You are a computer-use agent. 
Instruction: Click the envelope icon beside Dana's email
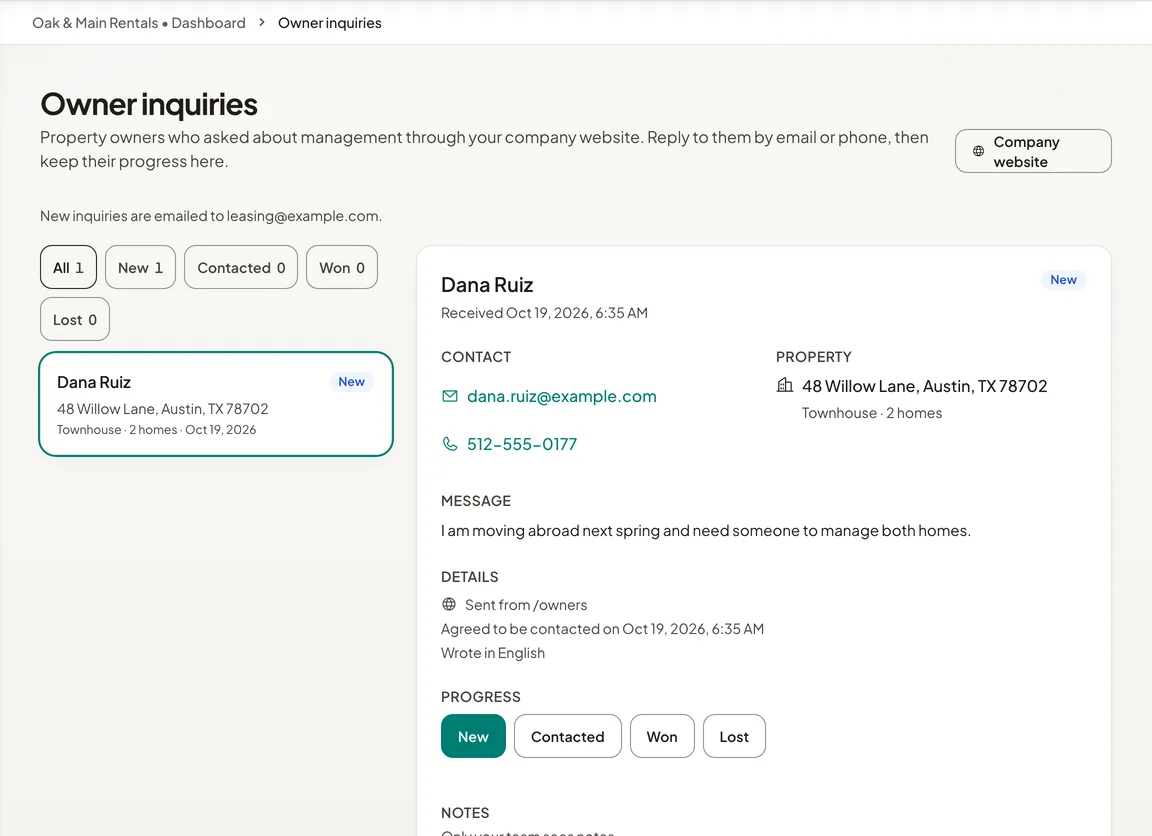point(450,397)
